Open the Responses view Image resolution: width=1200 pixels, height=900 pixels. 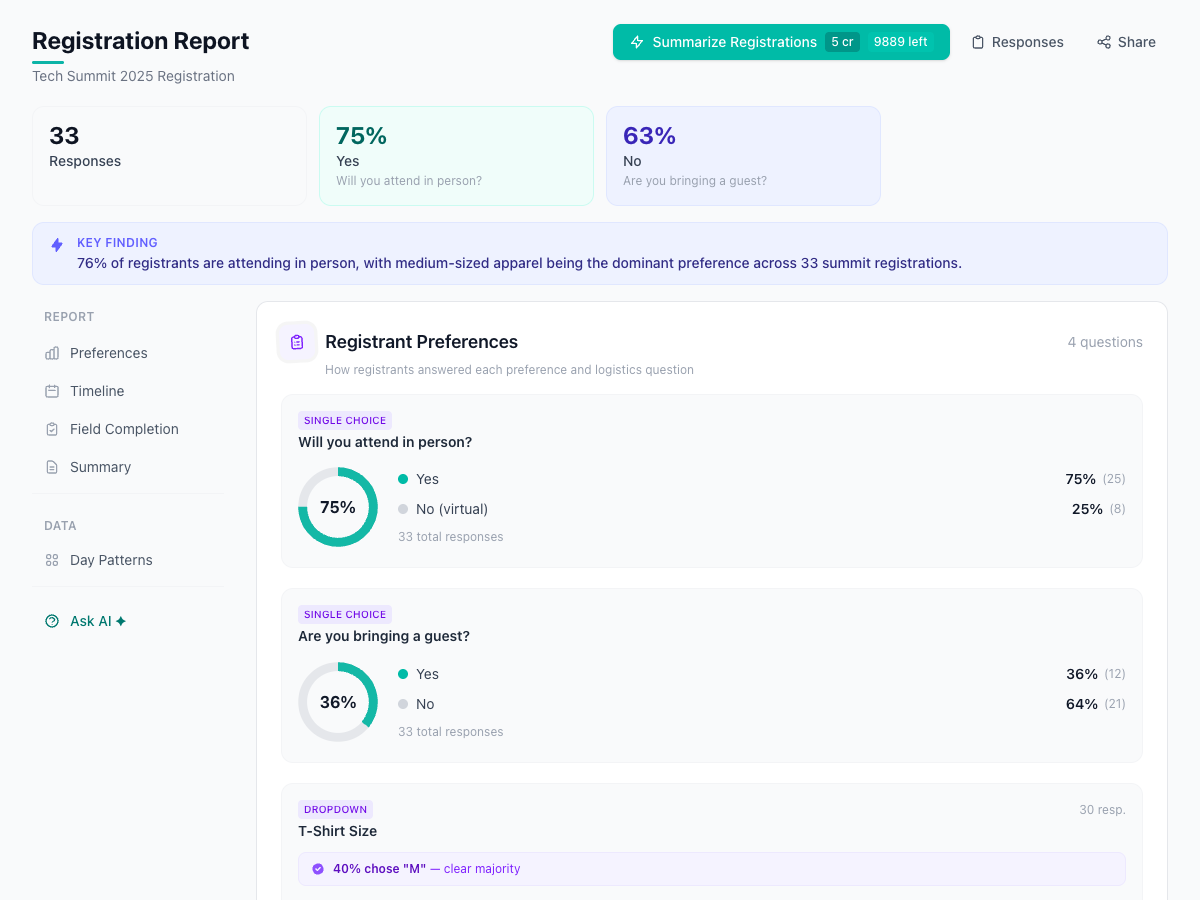pos(1017,42)
